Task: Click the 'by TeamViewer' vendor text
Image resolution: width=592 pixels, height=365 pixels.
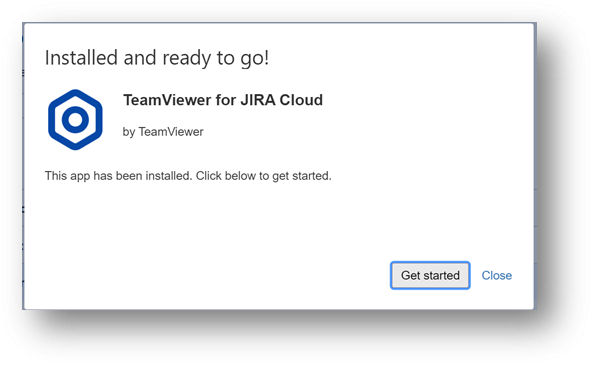Action: click(163, 132)
